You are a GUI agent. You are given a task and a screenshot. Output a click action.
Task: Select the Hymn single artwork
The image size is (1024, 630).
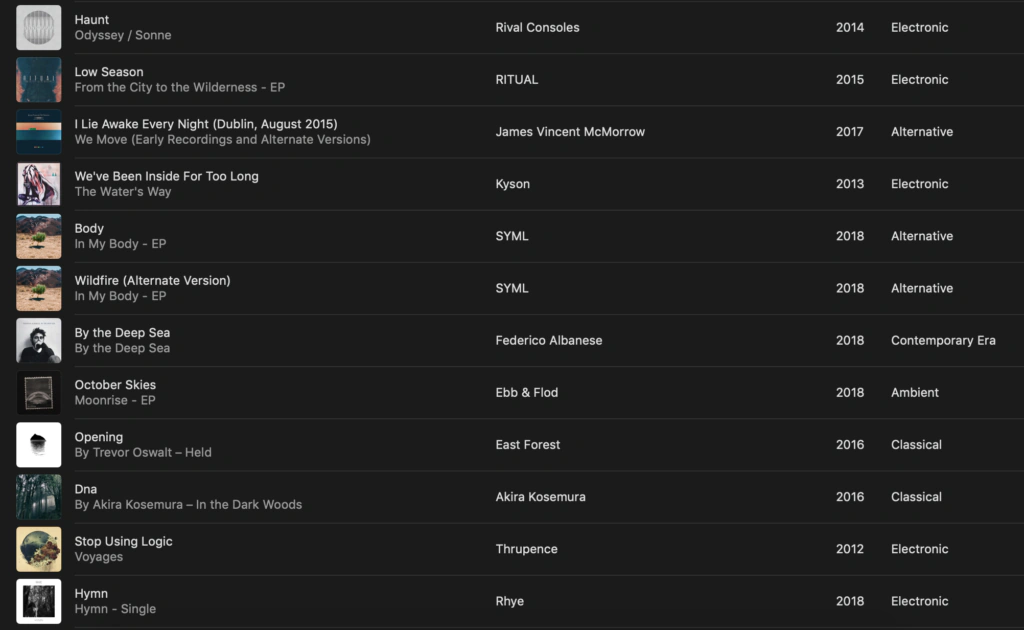pyautogui.click(x=39, y=601)
